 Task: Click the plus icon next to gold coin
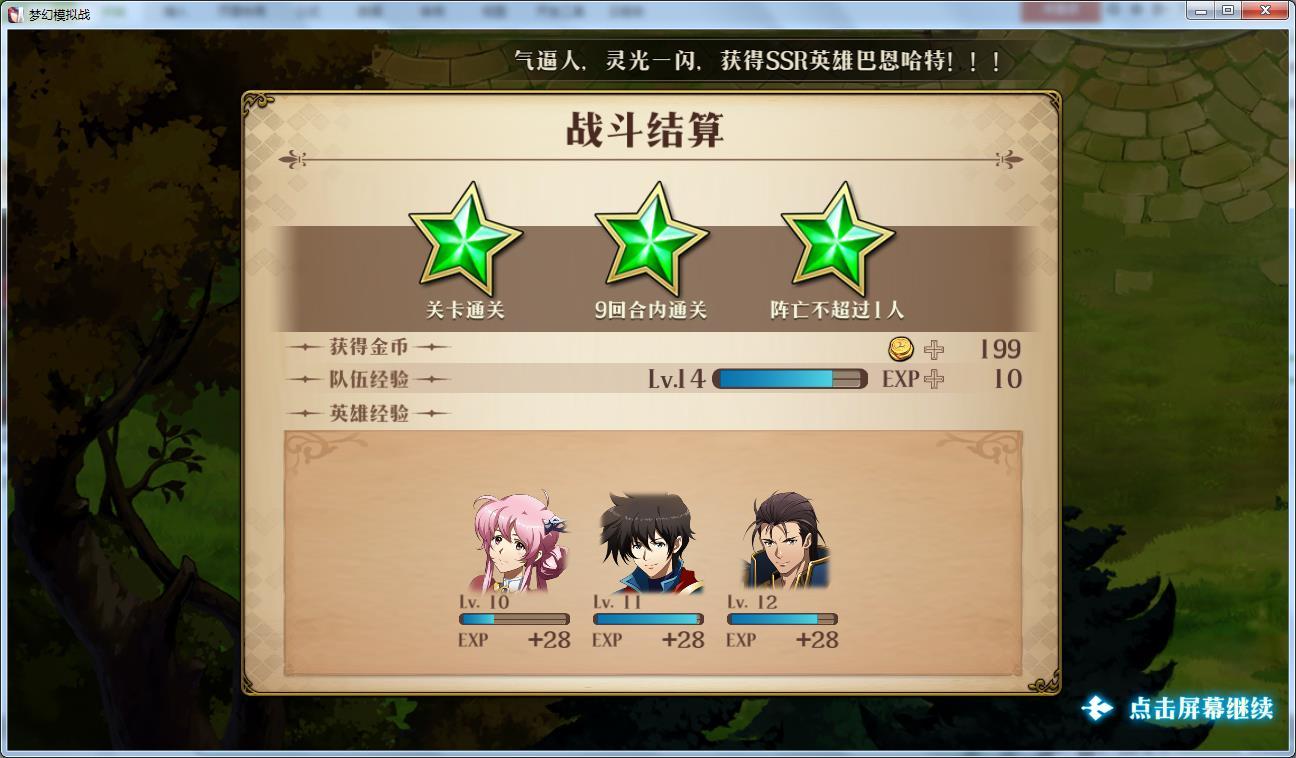coord(933,349)
